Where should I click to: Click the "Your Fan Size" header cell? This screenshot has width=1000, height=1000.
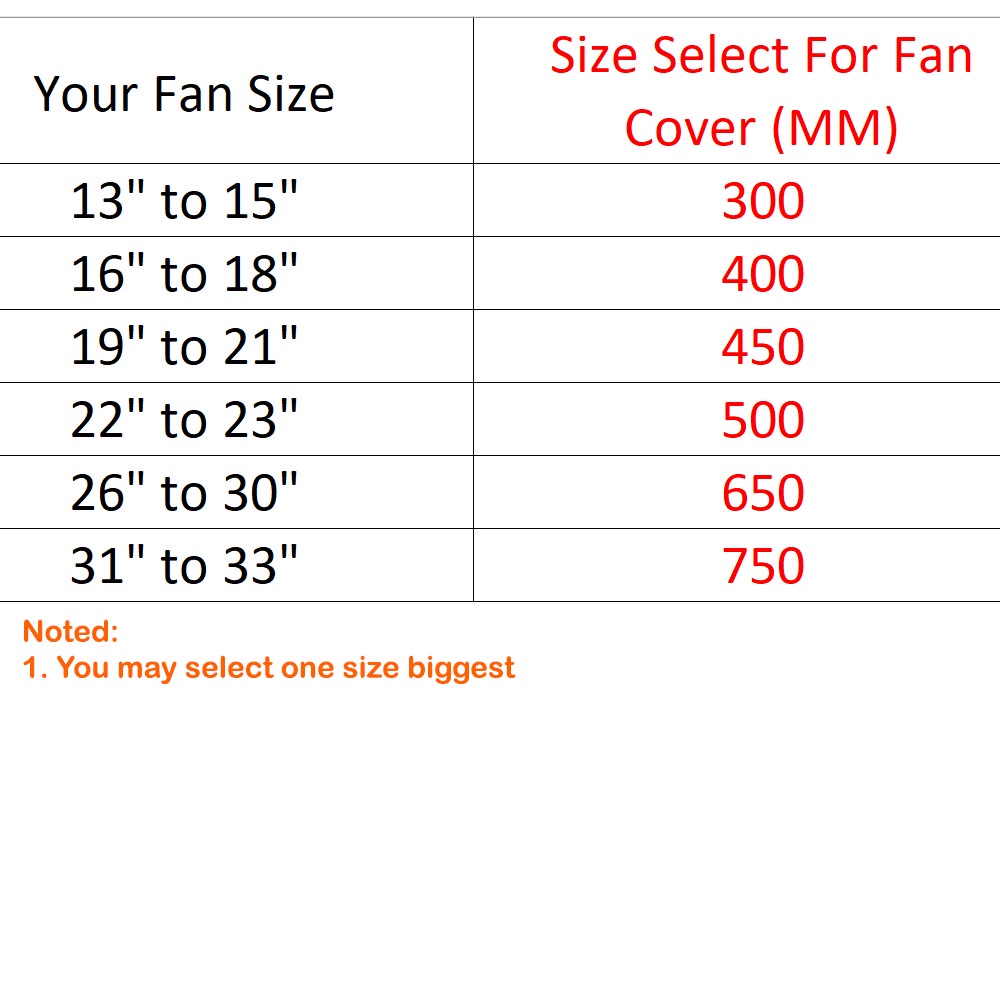pos(184,94)
